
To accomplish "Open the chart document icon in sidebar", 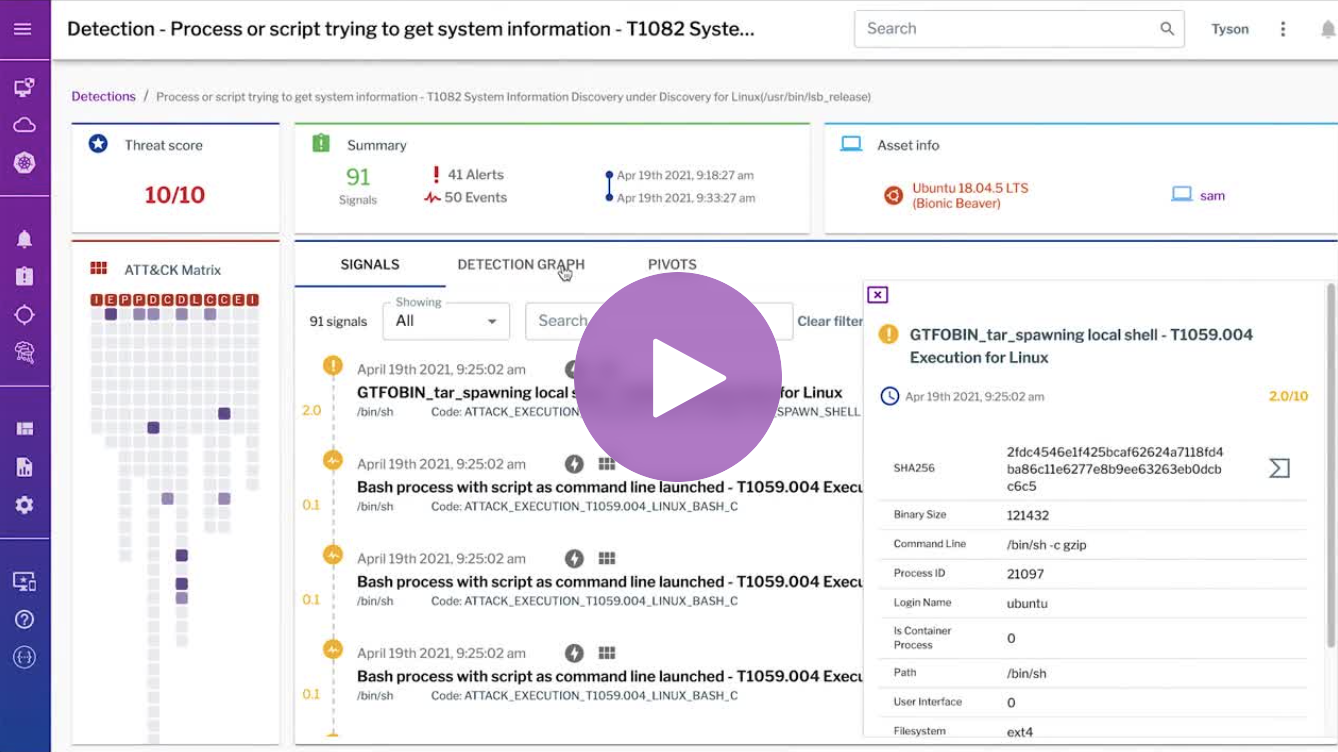I will (24, 467).
